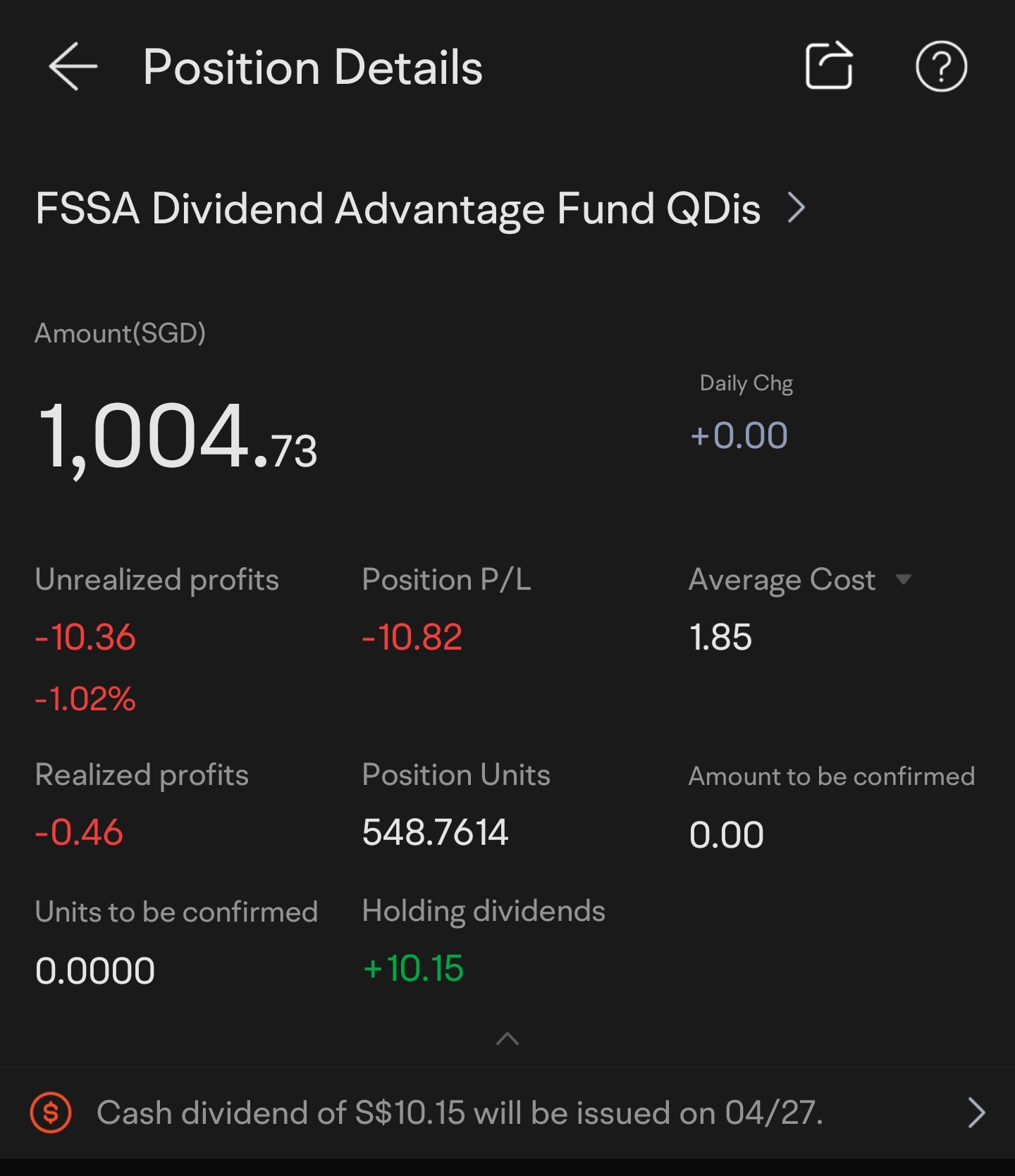Tap the Average Cost label
This screenshot has height=1176, width=1015.
tap(782, 580)
